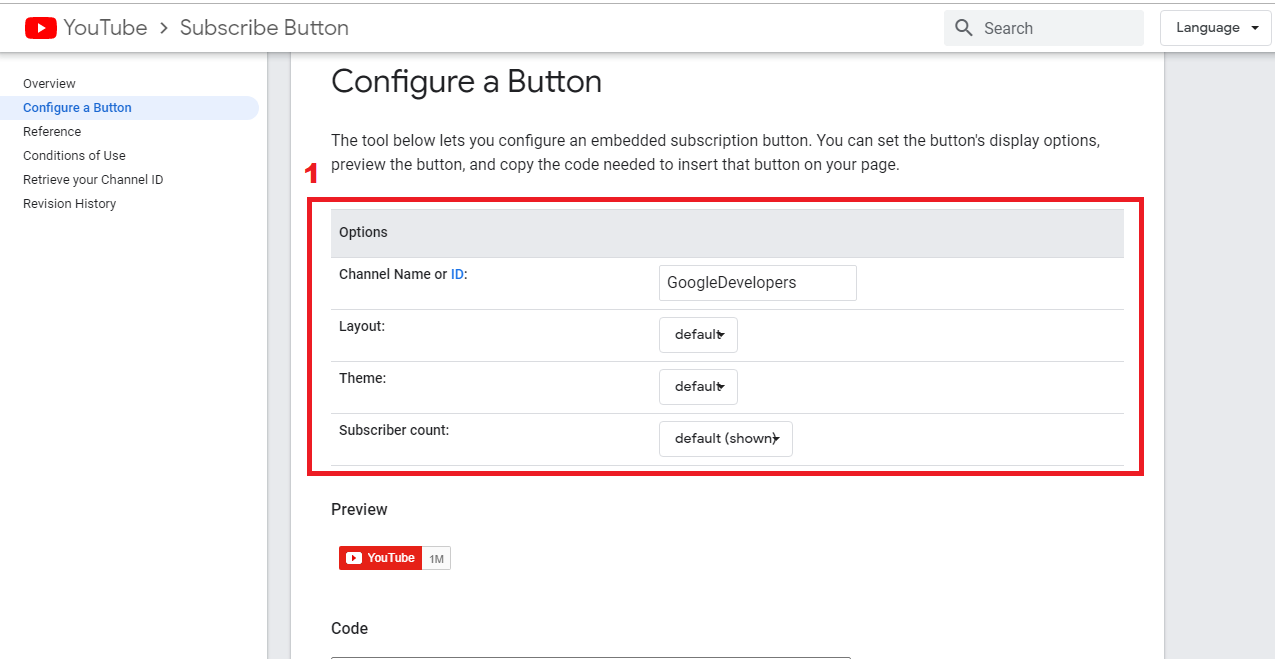This screenshot has height=659, width=1275.
Task: Click the Configure a Button heading
Action: click(x=466, y=81)
